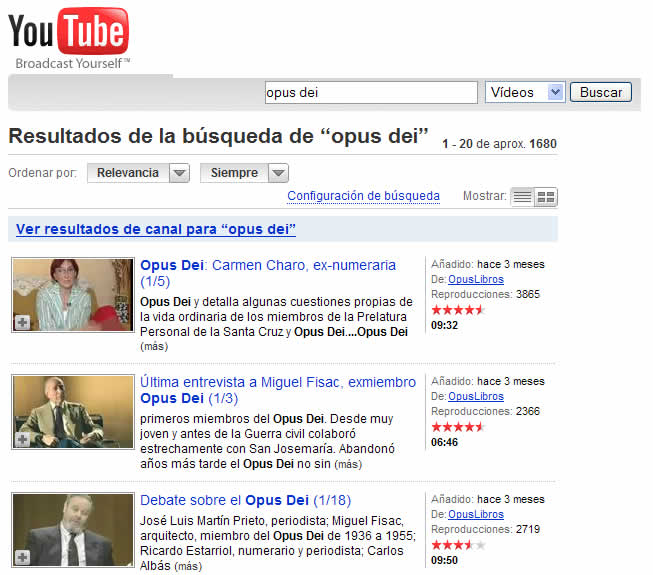653x575 pixels.
Task: Expand (más) under Miguel Fisac description
Action: coord(348,464)
